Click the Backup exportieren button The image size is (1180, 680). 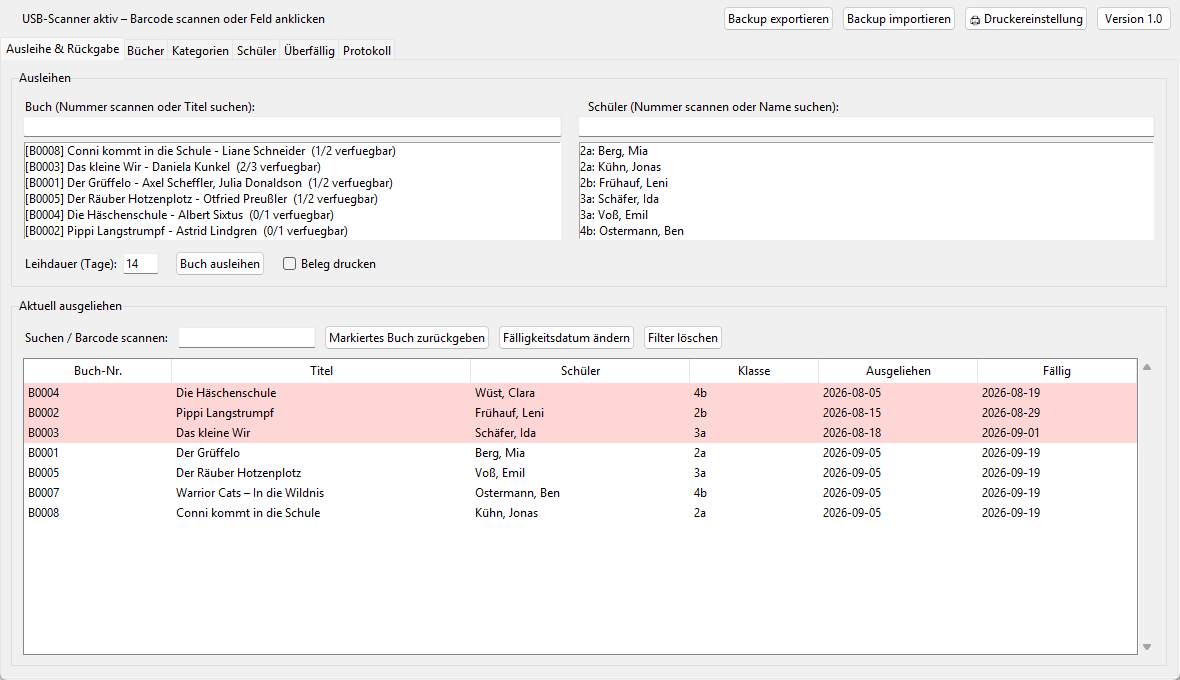pyautogui.click(x=778, y=19)
